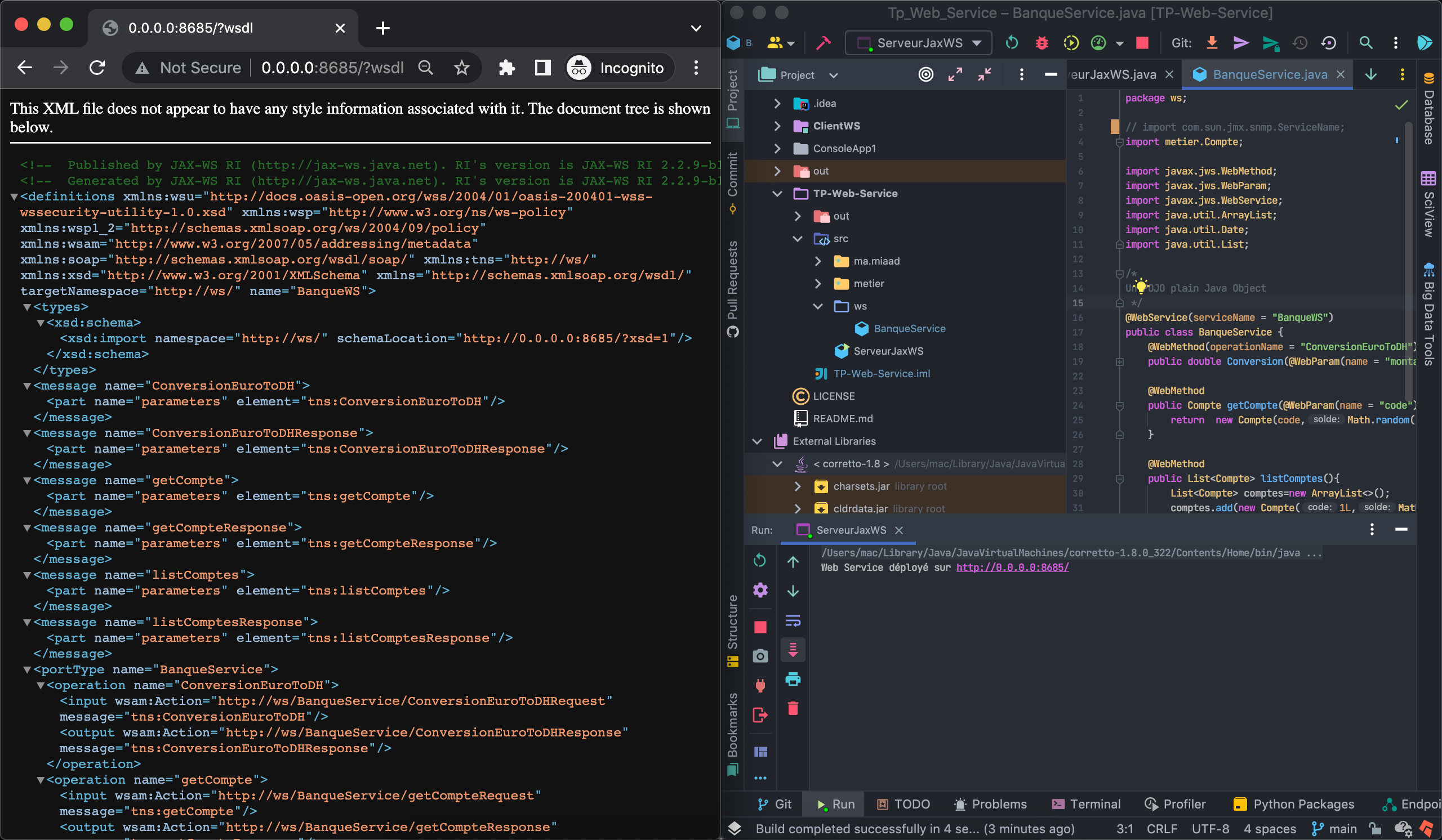Click the red Stop button in toolbar
1442x840 pixels.
(x=1142, y=43)
